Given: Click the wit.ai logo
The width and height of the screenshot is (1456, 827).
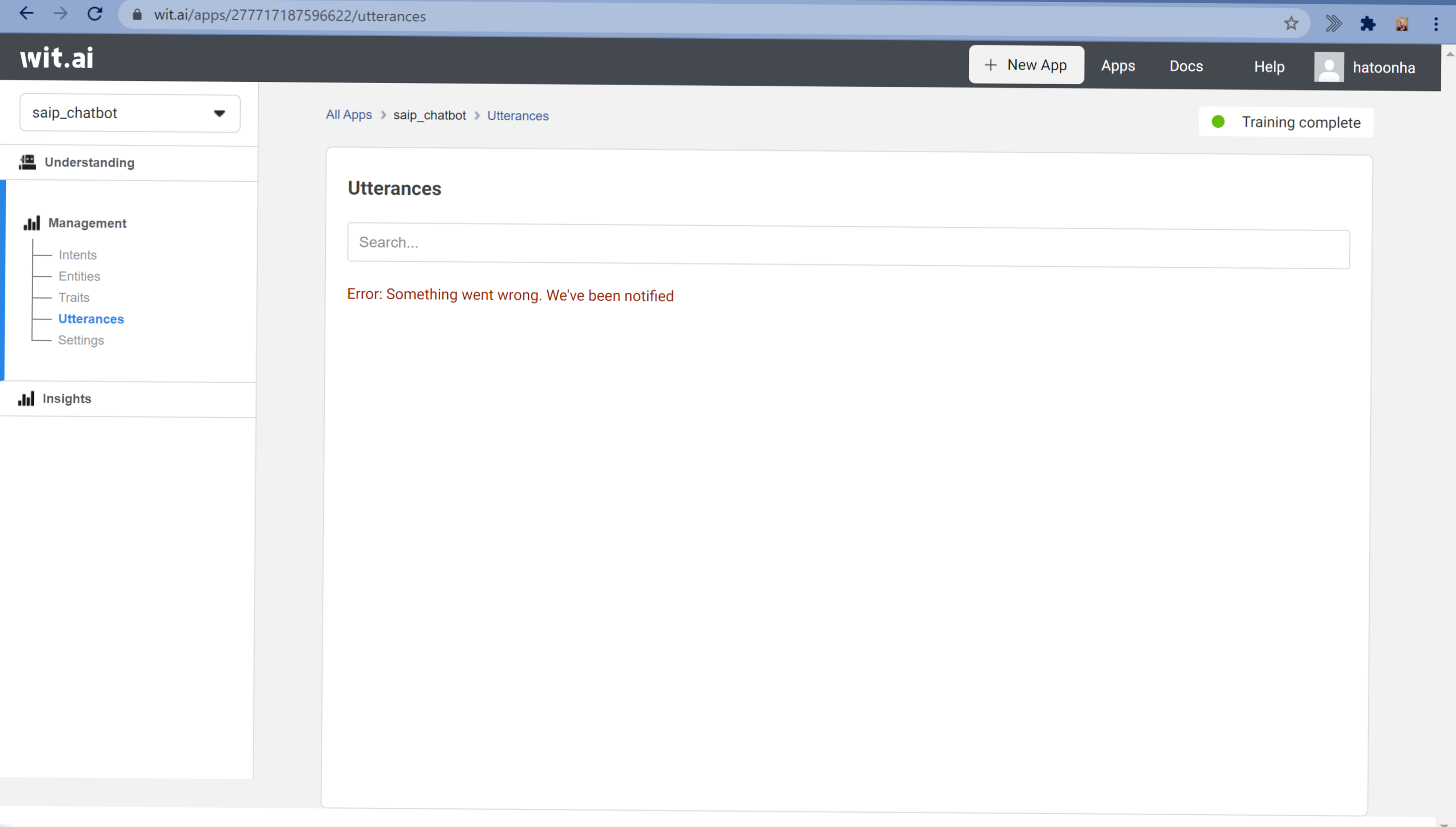Looking at the screenshot, I should click(57, 58).
